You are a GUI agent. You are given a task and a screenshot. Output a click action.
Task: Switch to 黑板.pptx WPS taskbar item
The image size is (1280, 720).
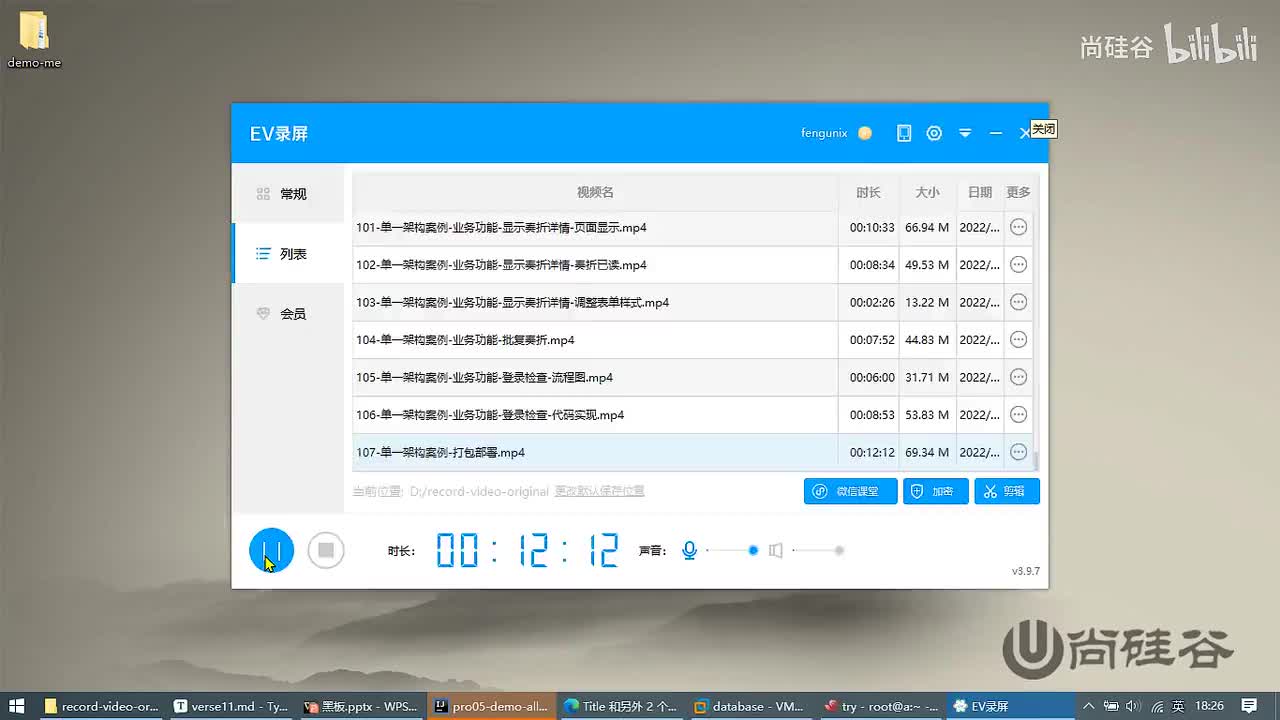click(x=361, y=706)
